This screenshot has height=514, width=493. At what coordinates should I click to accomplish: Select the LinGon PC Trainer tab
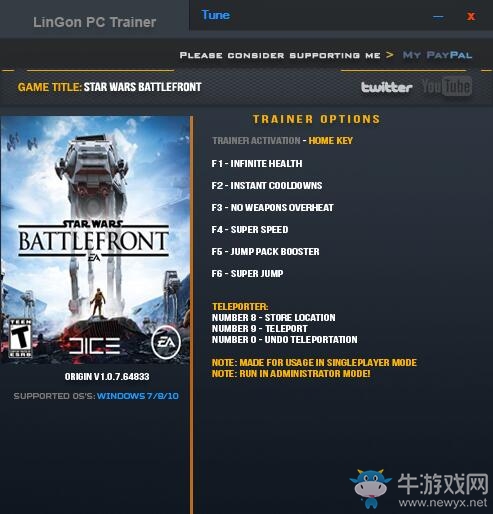(95, 22)
